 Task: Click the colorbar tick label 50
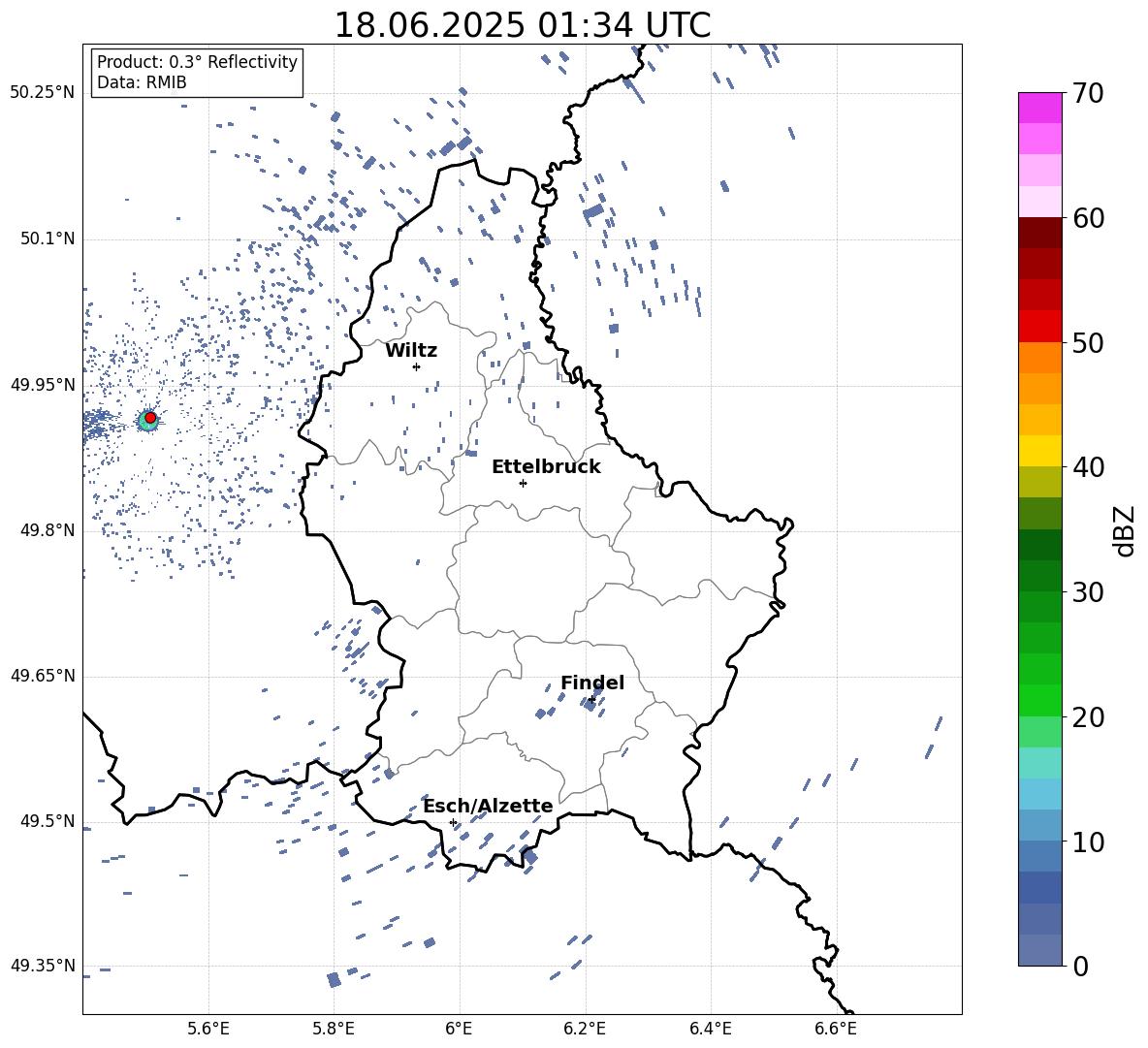[x=1088, y=342]
